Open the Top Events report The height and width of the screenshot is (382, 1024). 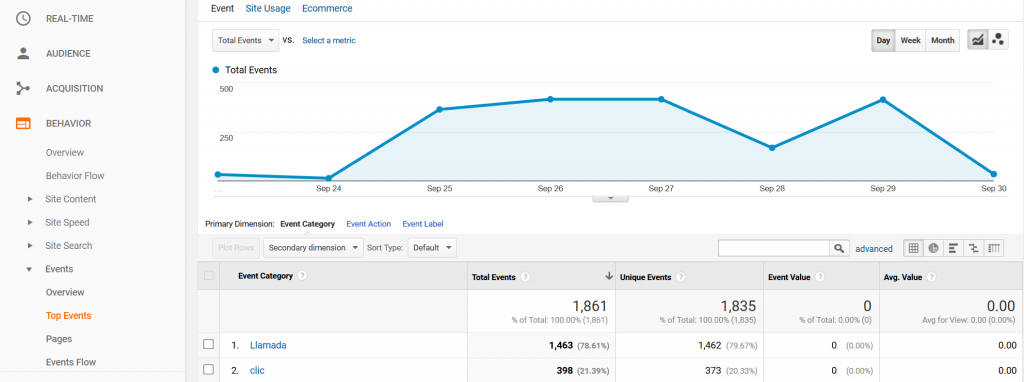[x=69, y=316]
